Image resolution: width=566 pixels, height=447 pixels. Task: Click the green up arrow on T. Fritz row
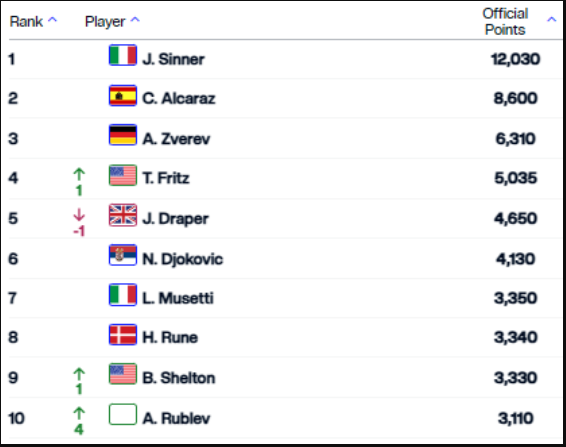point(79,174)
